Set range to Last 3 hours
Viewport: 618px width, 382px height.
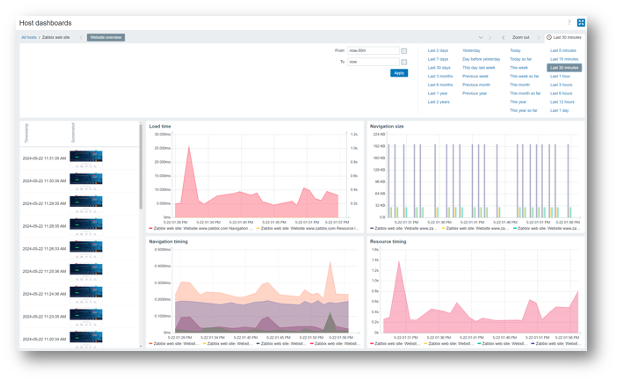(561, 85)
